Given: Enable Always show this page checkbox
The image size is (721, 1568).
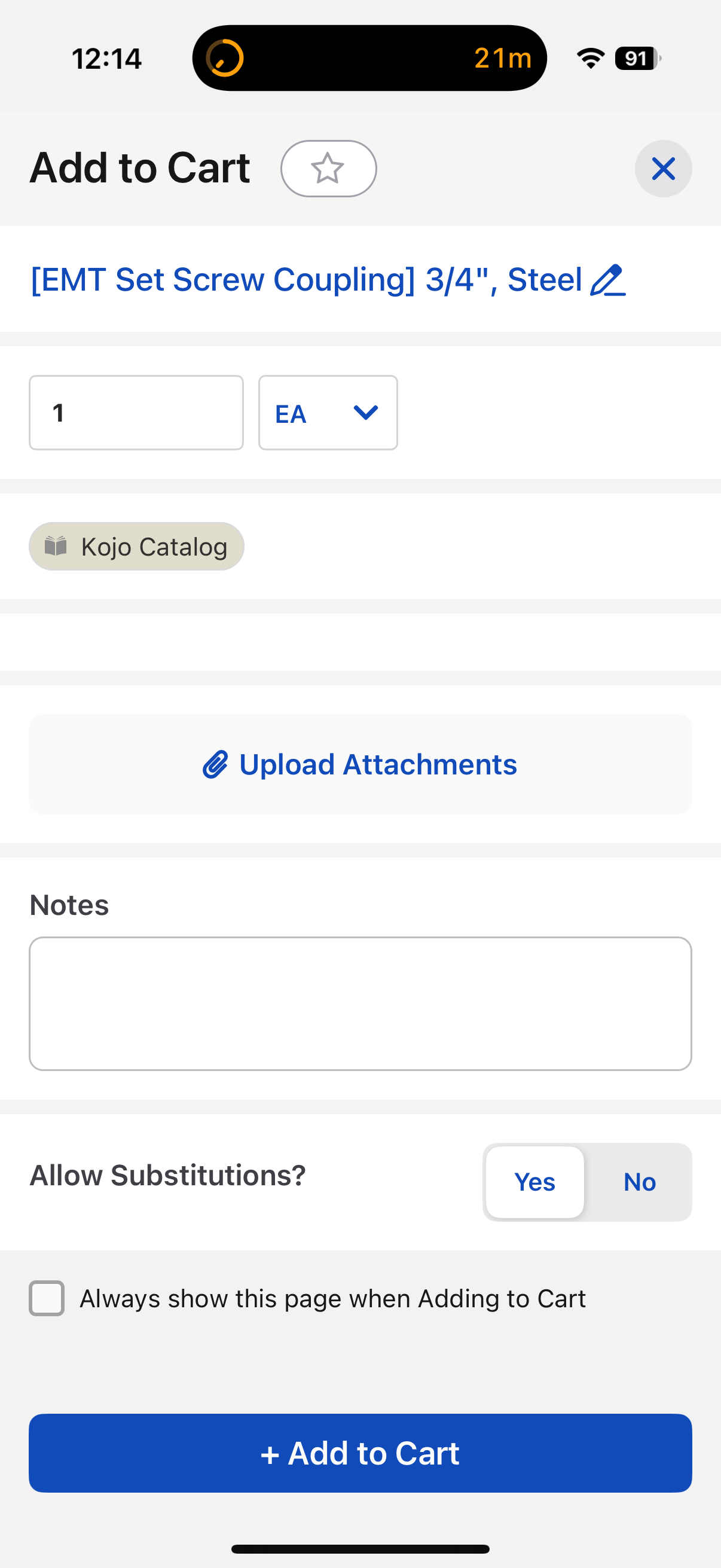Looking at the screenshot, I should pos(47,1298).
